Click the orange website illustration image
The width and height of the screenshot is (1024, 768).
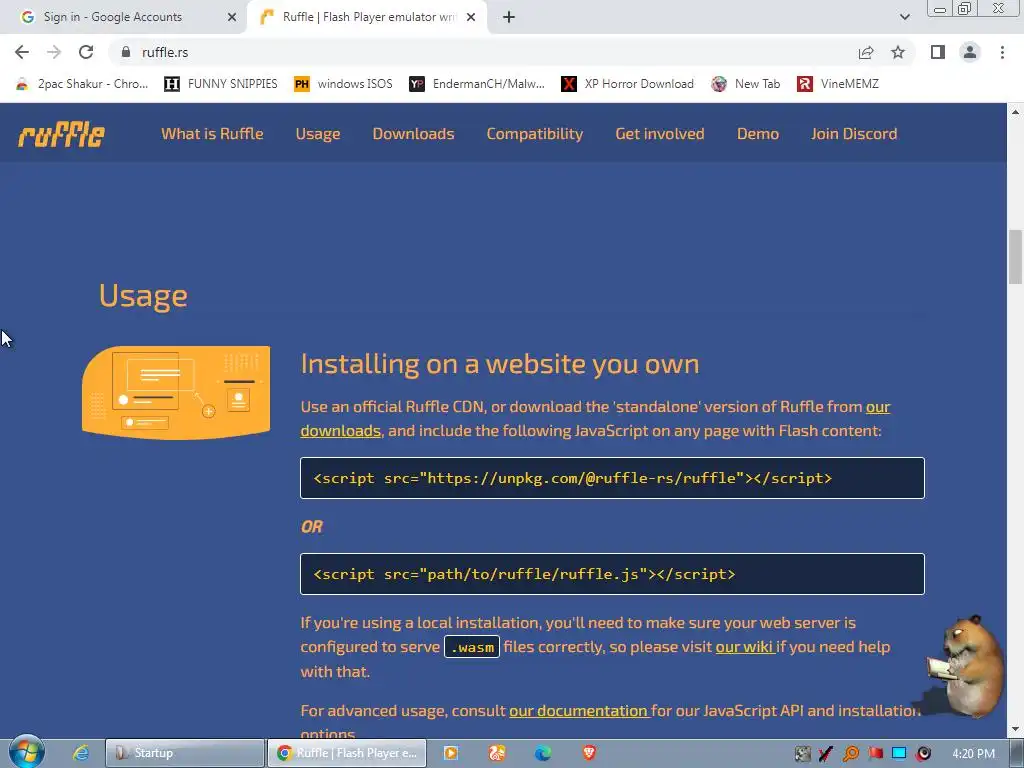(x=176, y=392)
